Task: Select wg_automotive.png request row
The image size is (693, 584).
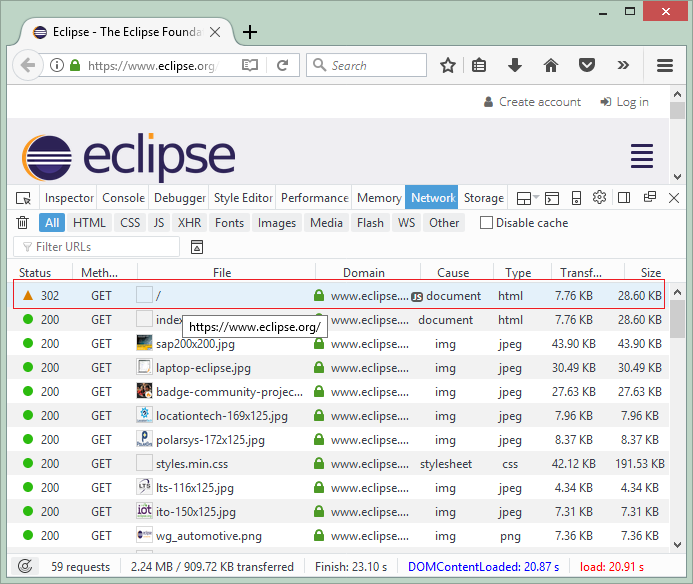Action: tap(339, 536)
